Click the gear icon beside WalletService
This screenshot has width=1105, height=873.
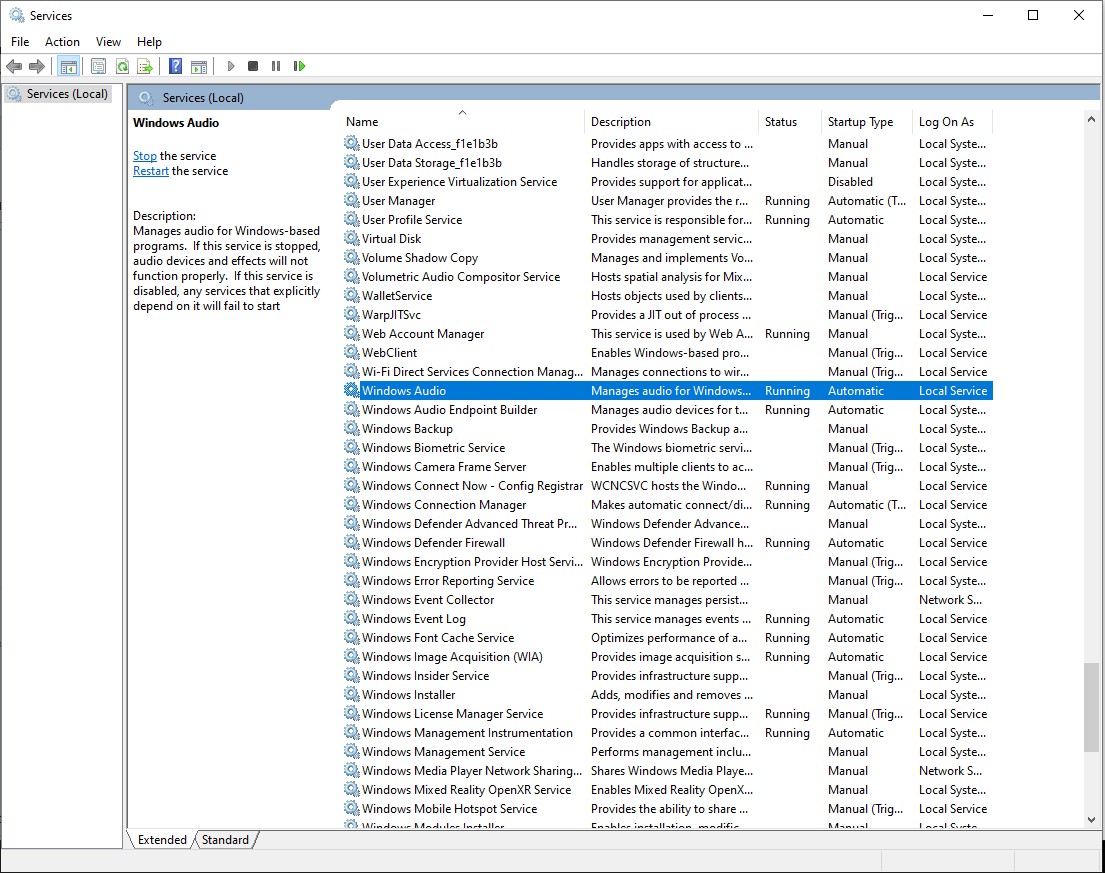[x=352, y=296]
